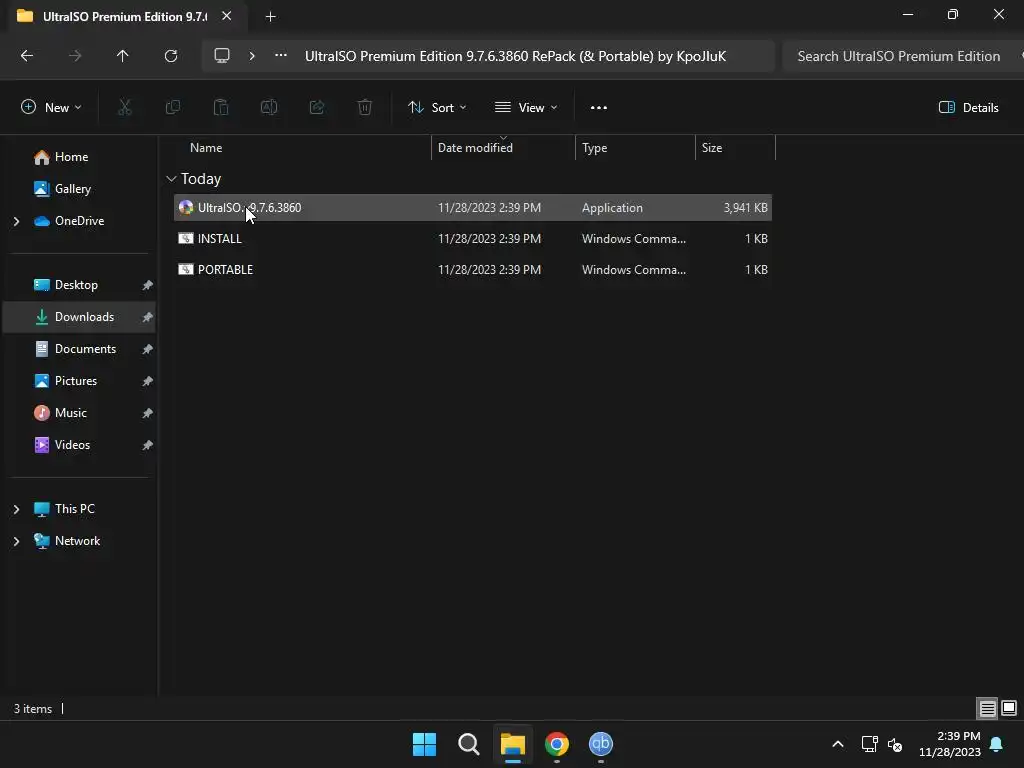Click the Cut scissors icon
This screenshot has width=1024, height=768.
pyautogui.click(x=125, y=108)
